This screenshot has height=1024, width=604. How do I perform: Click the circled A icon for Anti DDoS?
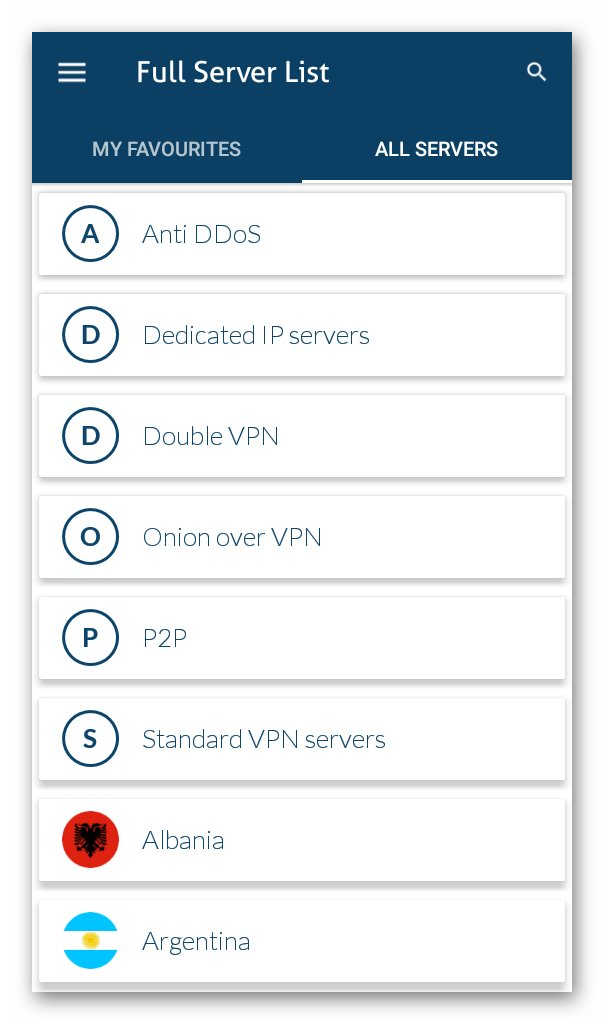[90, 234]
